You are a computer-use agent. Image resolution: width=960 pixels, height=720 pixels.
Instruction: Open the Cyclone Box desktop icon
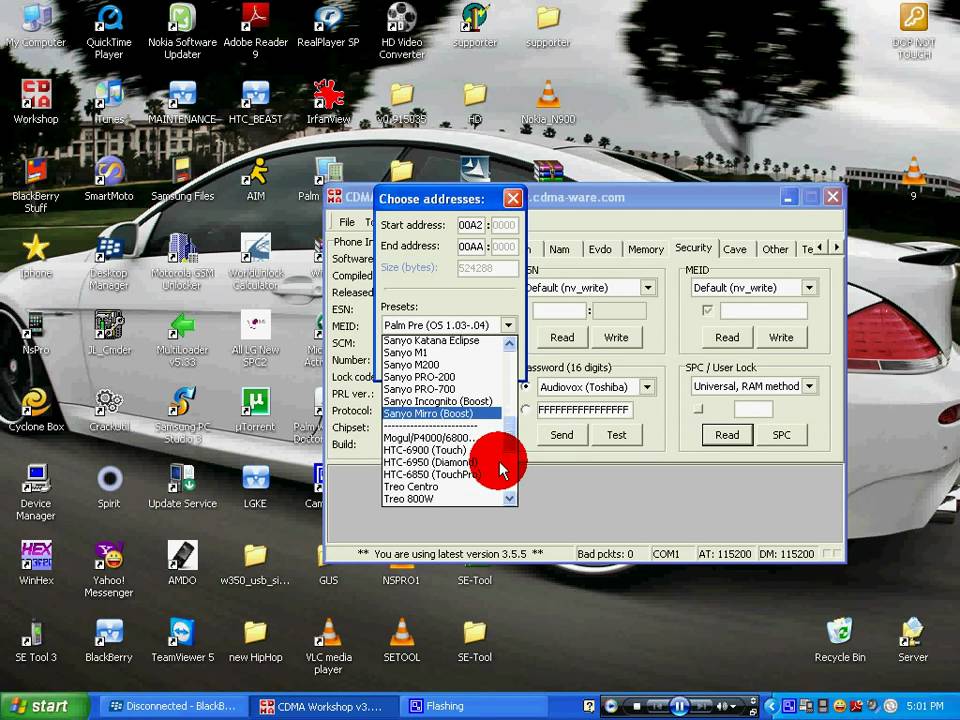[x=36, y=409]
